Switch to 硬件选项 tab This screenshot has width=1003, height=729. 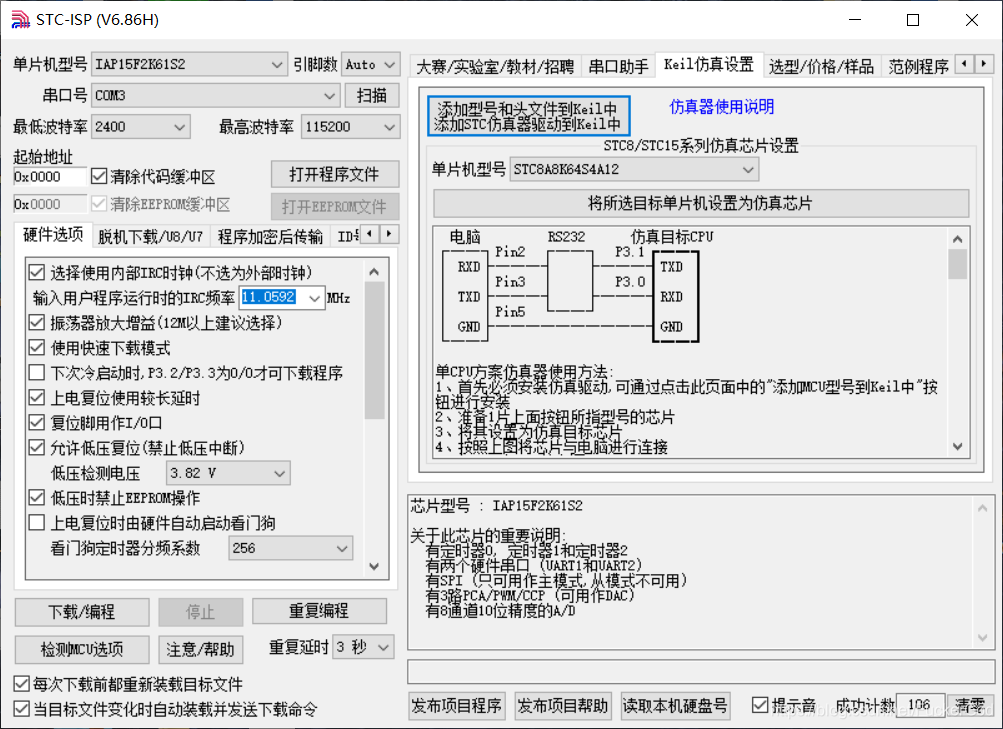[53, 235]
